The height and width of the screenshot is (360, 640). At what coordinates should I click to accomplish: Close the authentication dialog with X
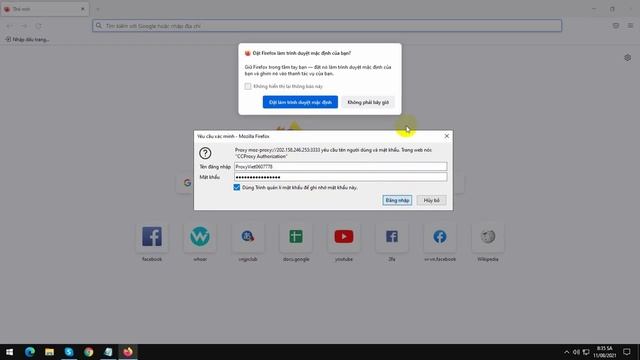coord(447,136)
